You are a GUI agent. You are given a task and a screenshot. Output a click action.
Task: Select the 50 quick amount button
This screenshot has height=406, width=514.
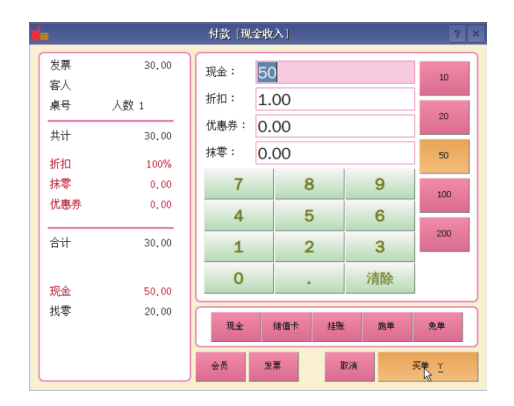(x=444, y=156)
